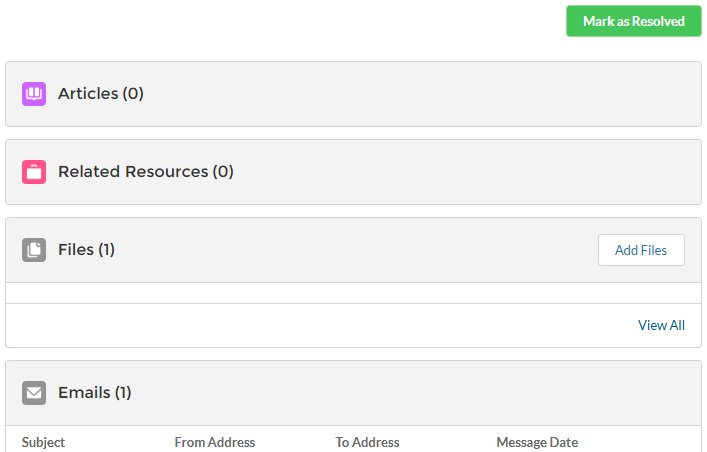Open the Emails (1) related list
This screenshot has width=707, height=452.
(x=95, y=393)
